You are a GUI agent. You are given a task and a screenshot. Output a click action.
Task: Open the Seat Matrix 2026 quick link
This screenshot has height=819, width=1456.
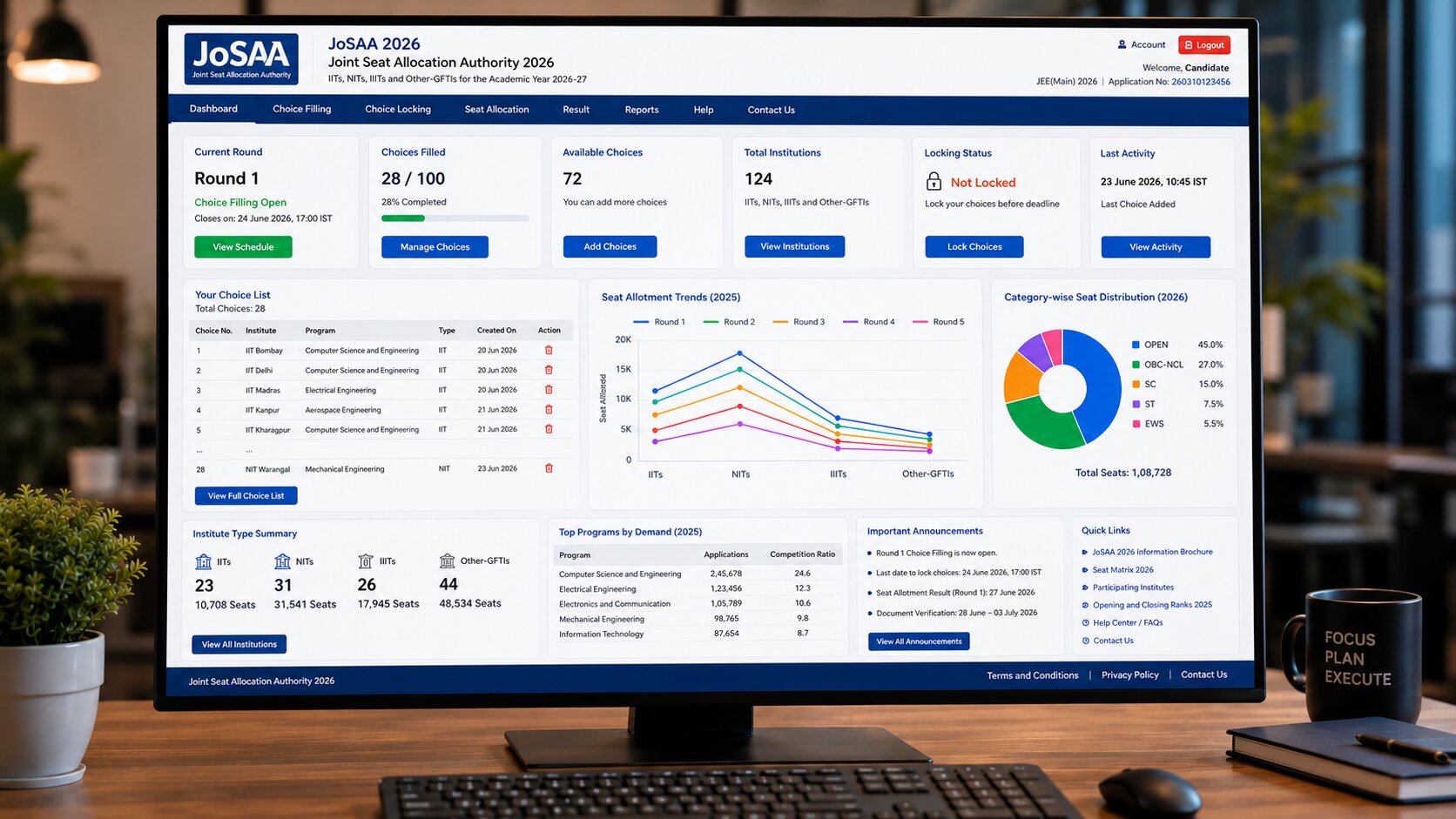[x=1122, y=570]
